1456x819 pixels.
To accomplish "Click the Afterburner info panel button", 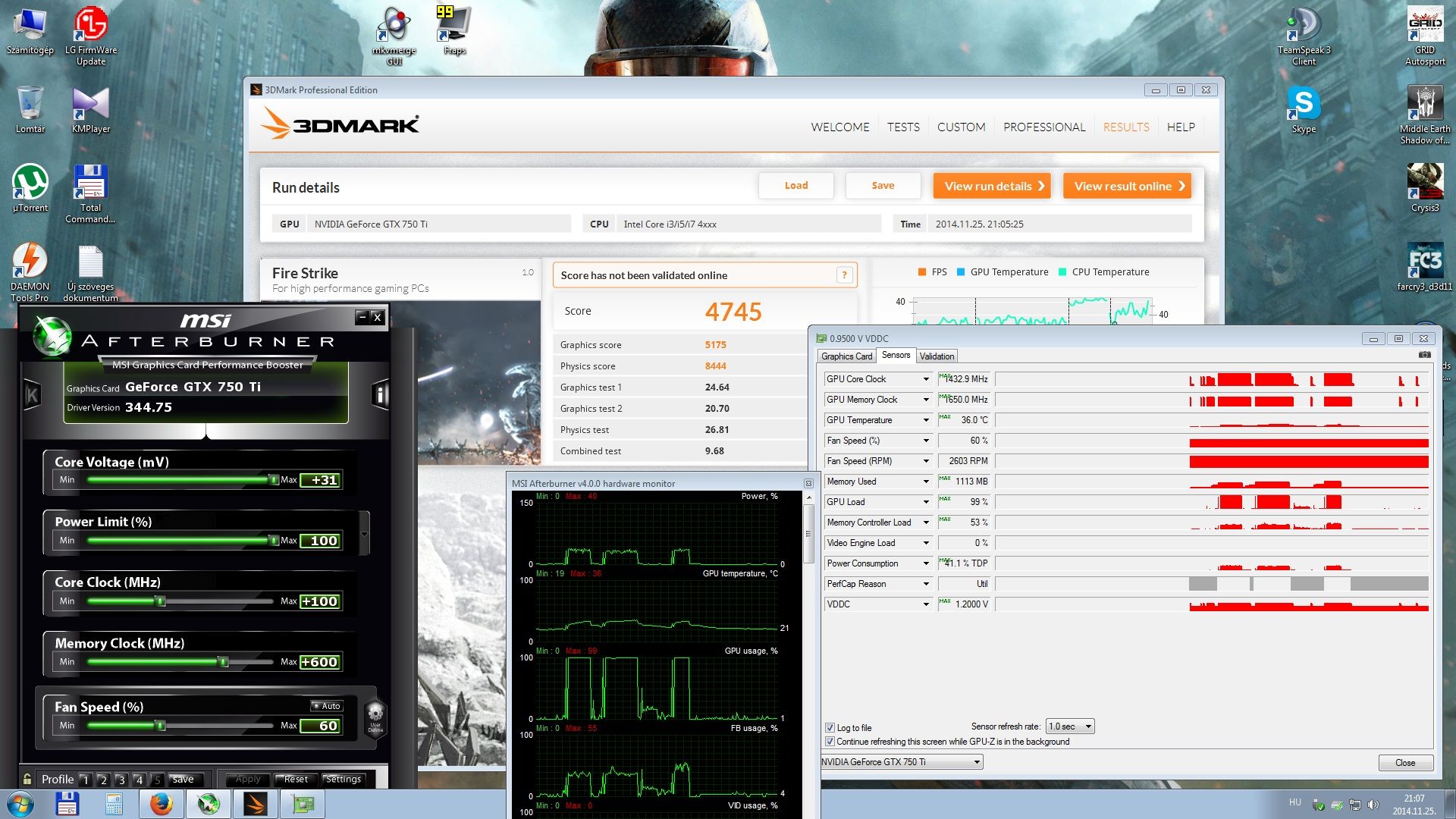I will 380,394.
